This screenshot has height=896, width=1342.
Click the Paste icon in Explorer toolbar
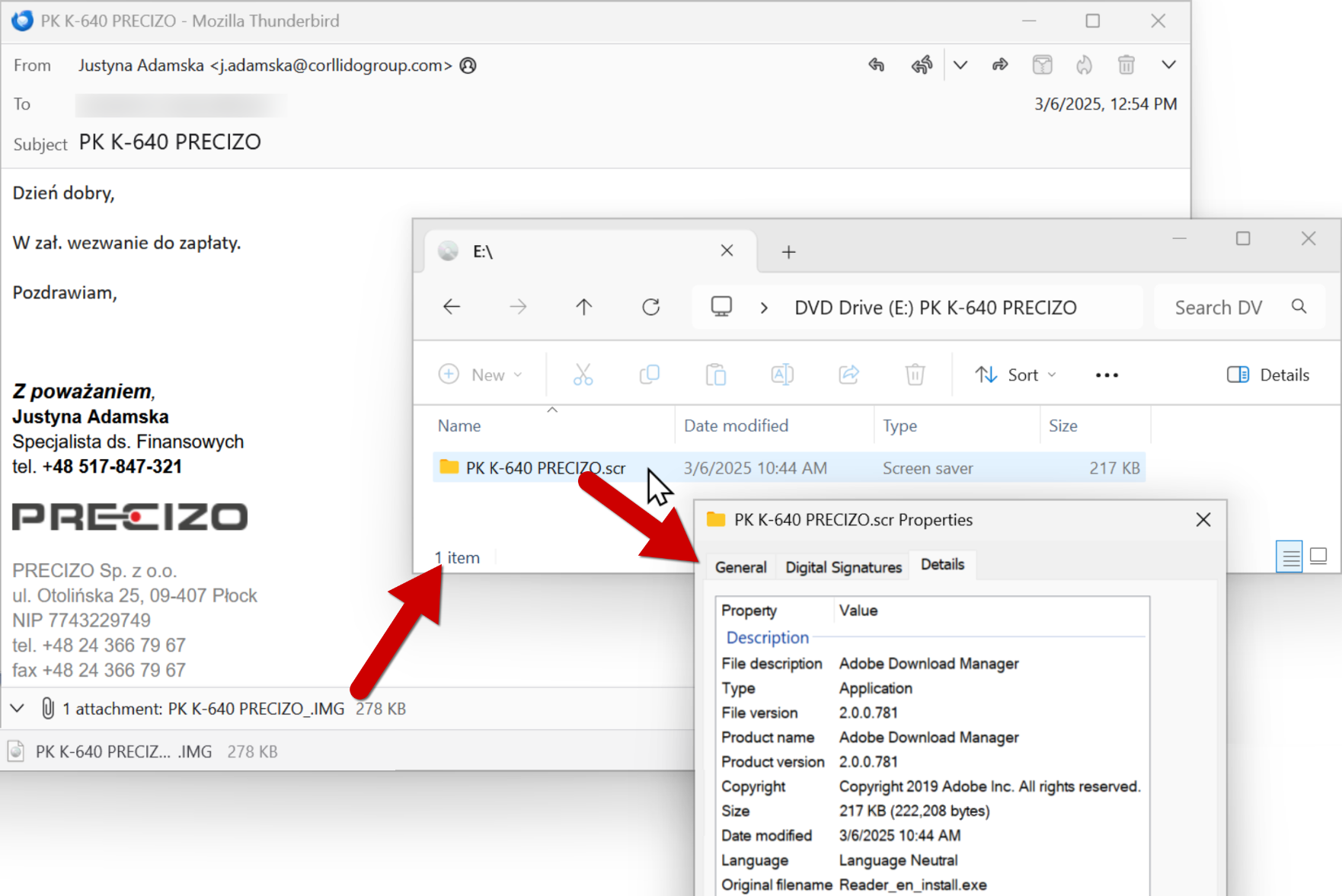[716, 375]
